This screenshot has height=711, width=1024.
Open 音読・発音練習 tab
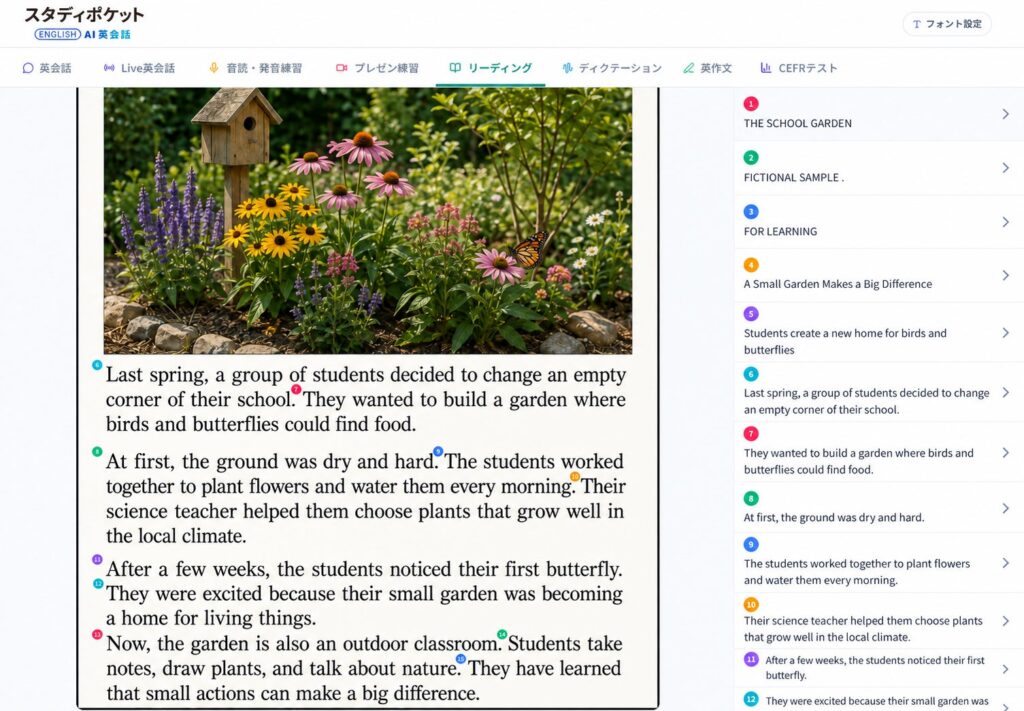(x=255, y=68)
